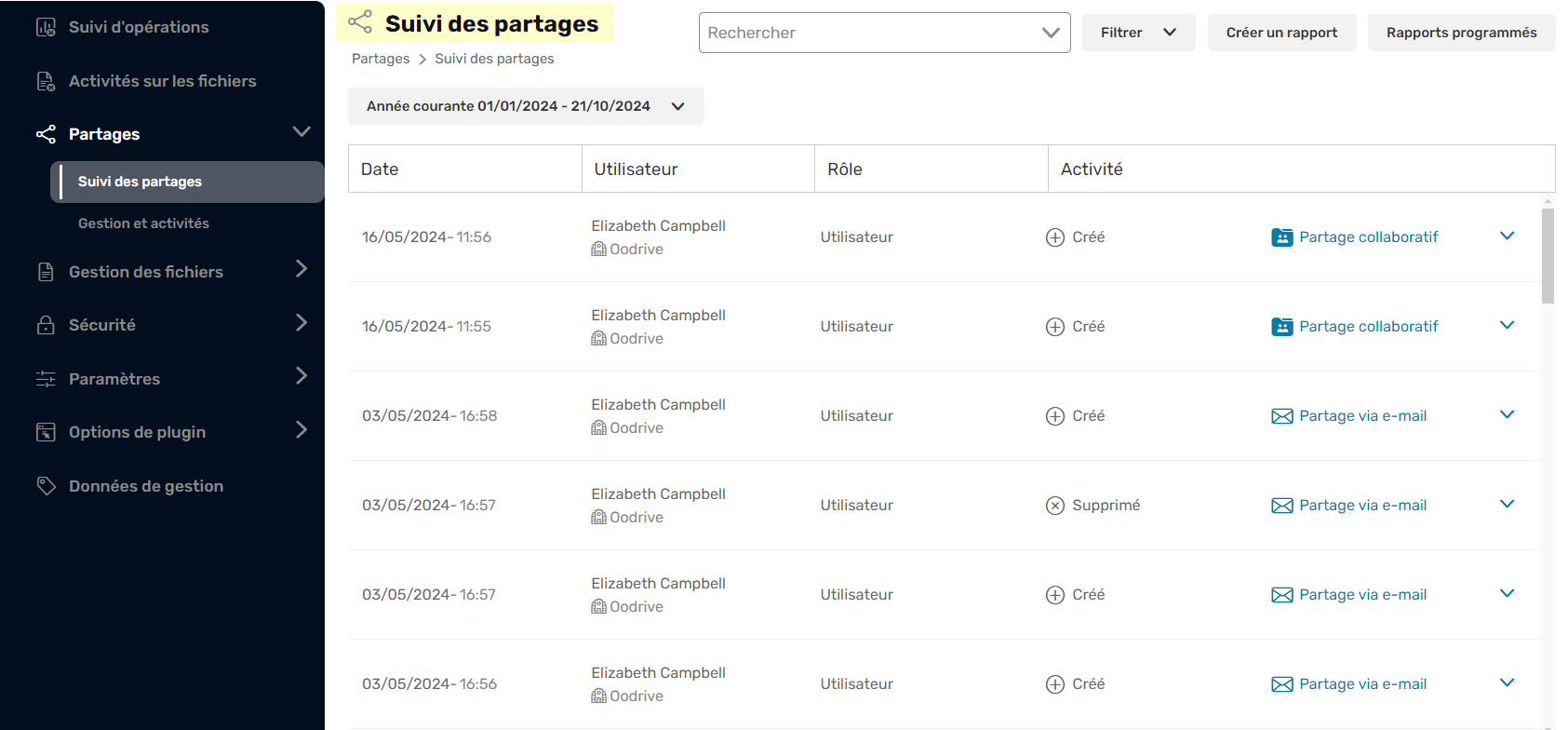Image resolution: width=1568 pixels, height=730 pixels.
Task: Click the share icon beside Suivi des partages title
Action: [x=360, y=22]
